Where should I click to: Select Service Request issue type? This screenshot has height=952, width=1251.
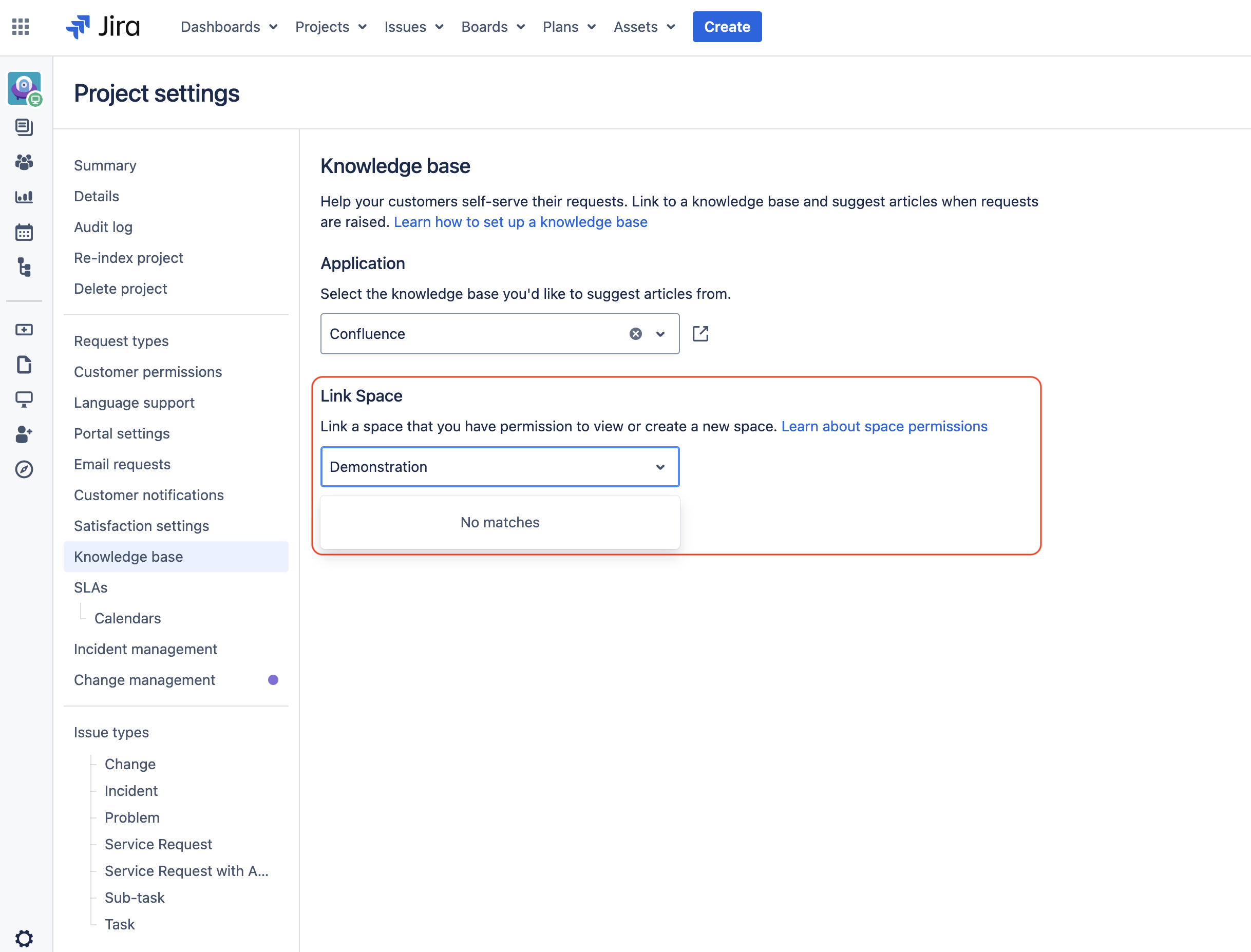coord(158,844)
